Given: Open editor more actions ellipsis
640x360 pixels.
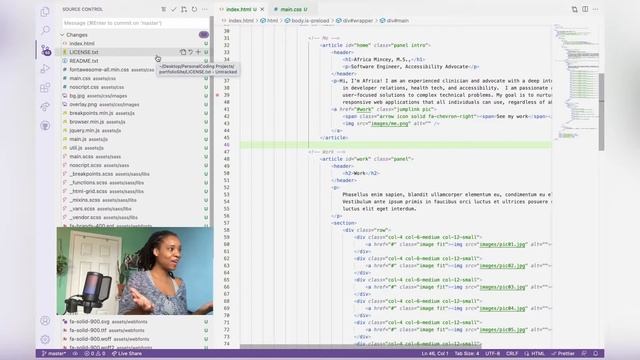Looking at the screenshot, I should tap(596, 9).
